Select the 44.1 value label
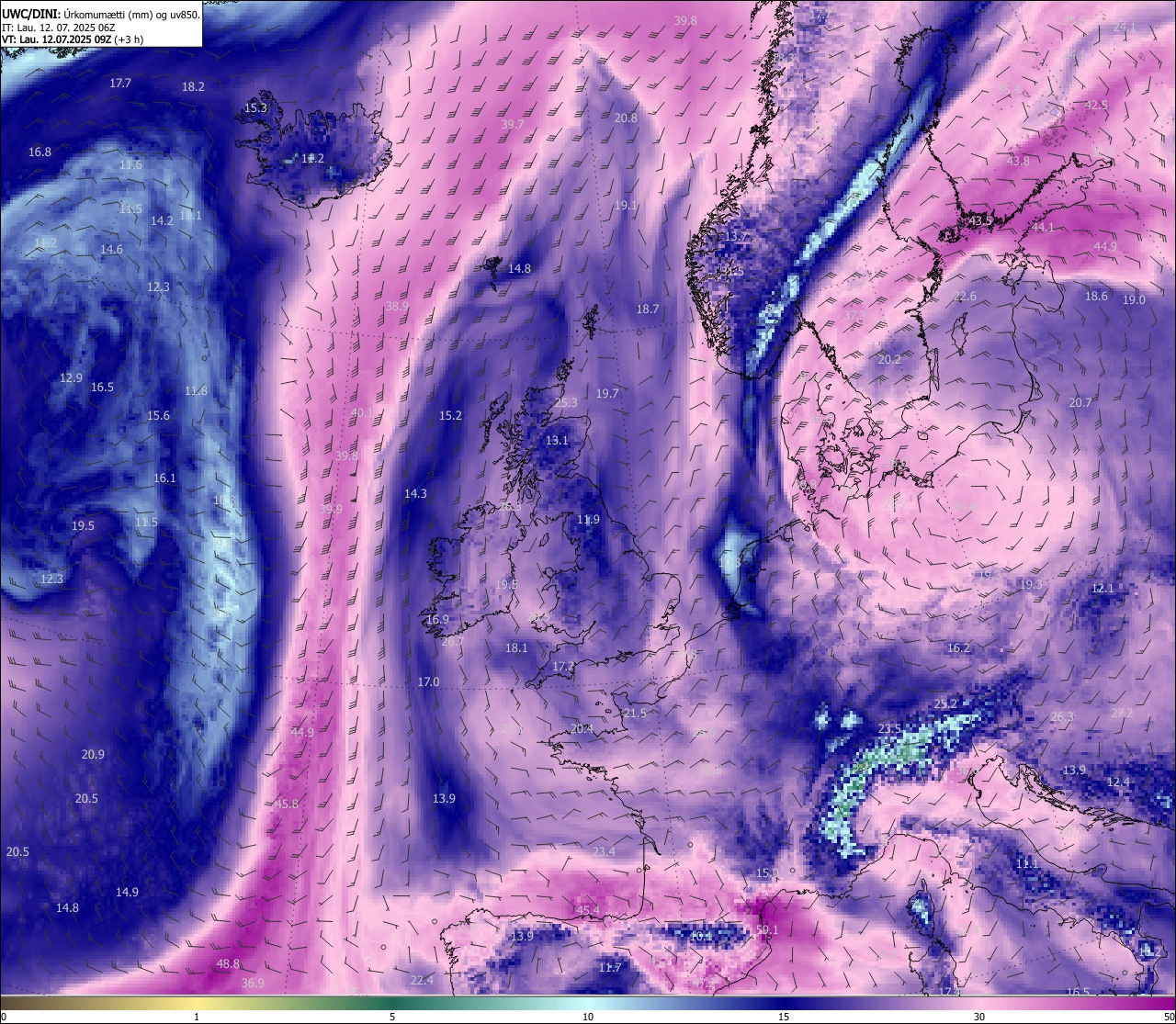 tap(1043, 227)
